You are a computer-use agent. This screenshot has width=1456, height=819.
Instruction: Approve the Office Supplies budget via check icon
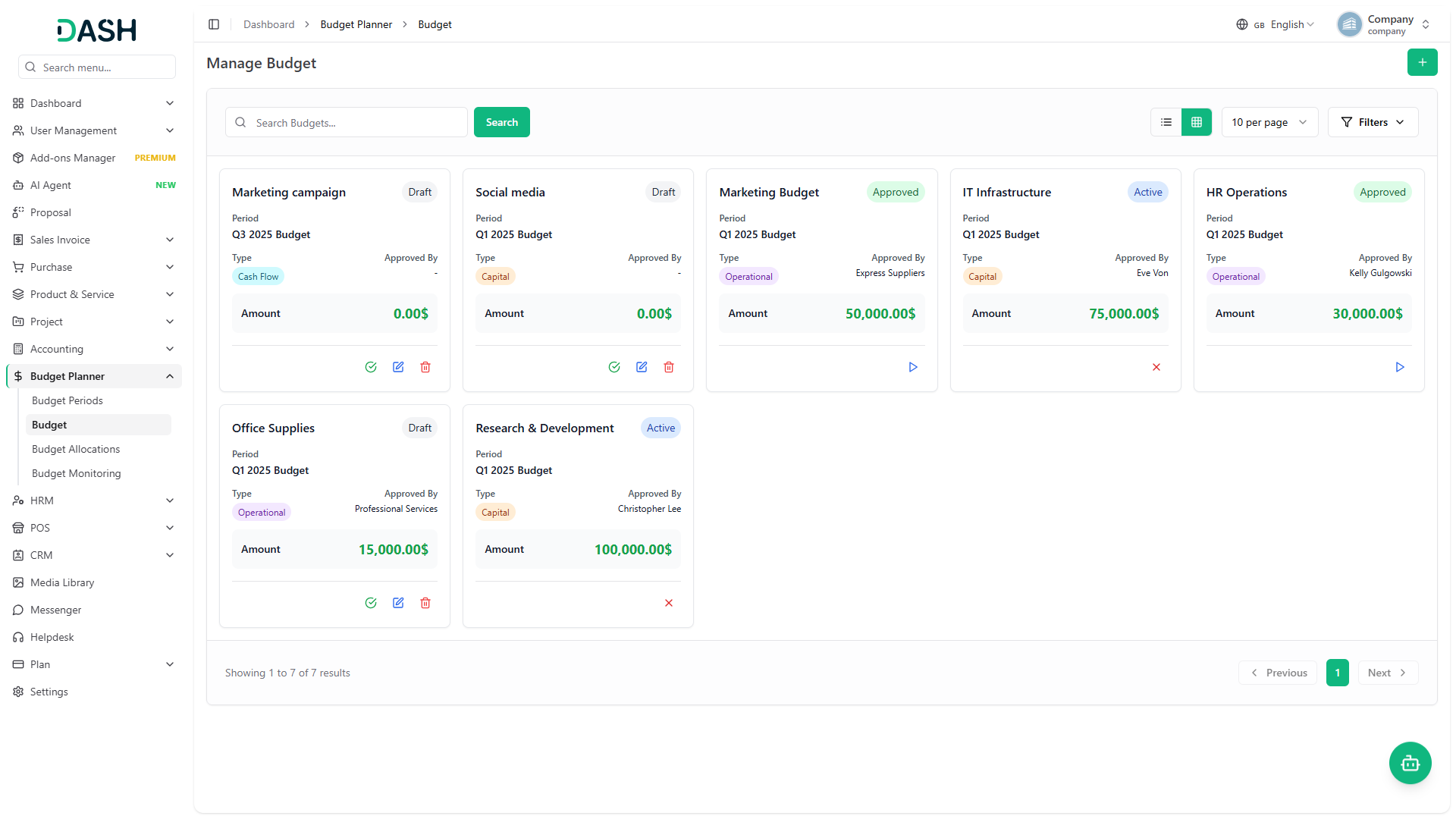click(x=371, y=603)
